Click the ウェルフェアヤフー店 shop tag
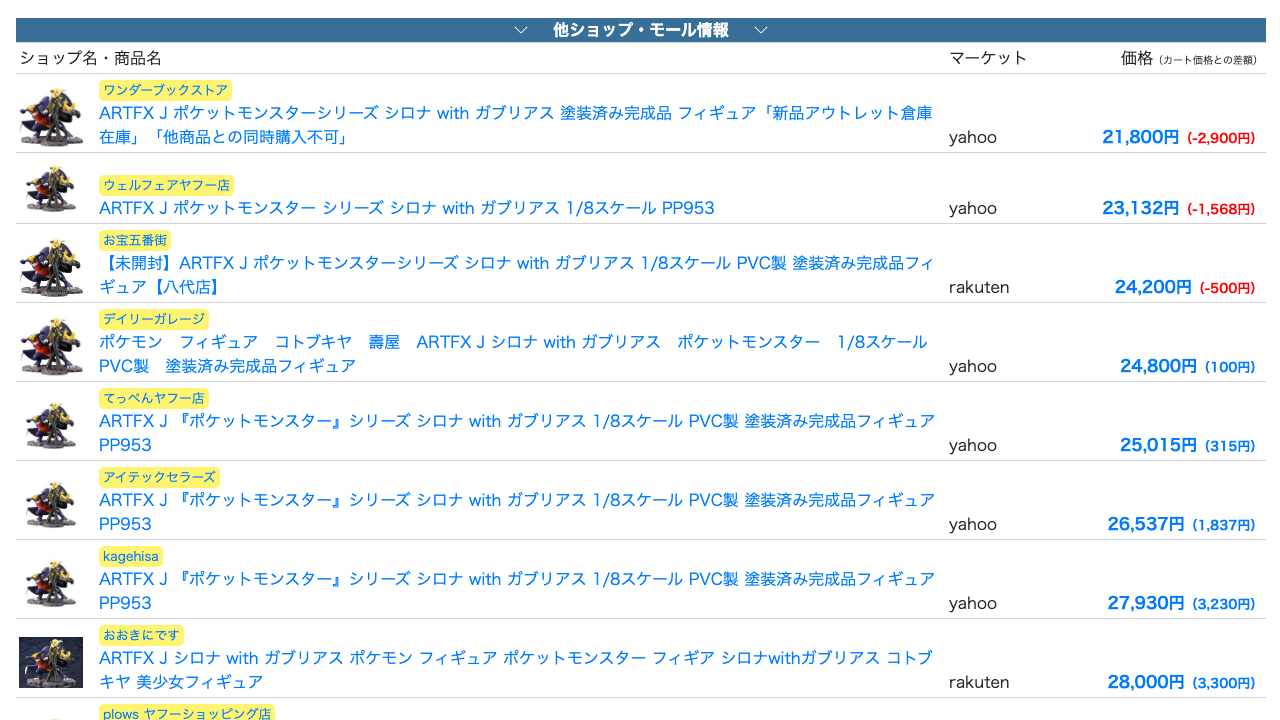The width and height of the screenshot is (1280, 720). (x=166, y=185)
